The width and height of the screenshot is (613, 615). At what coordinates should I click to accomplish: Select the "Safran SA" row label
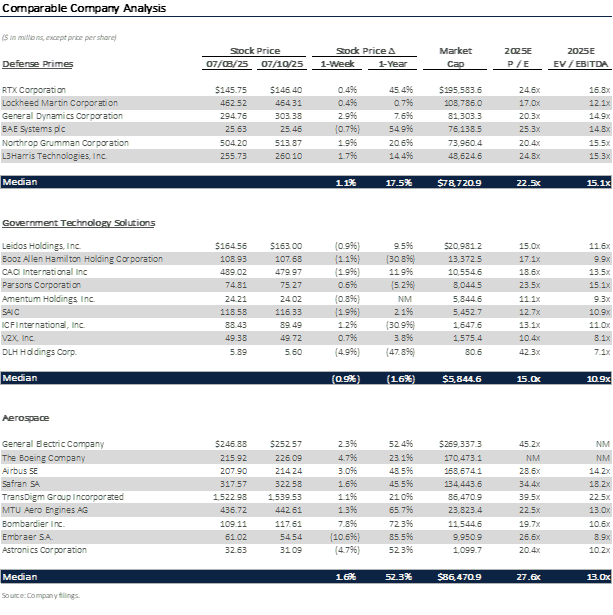click(x=21, y=484)
